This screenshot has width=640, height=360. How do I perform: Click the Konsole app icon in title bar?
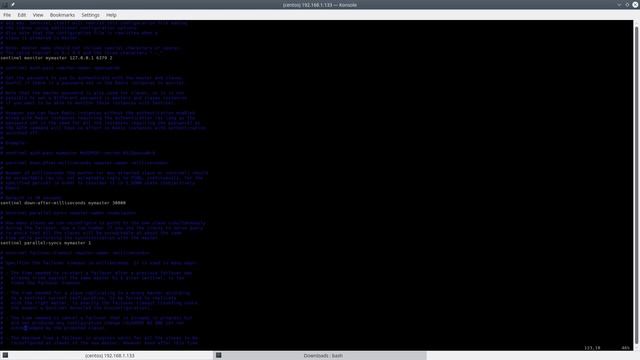click(5, 4)
